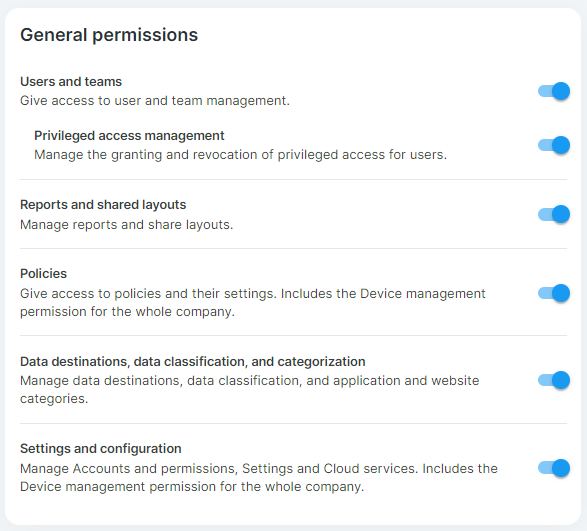Viewport: 587px width, 531px height.
Task: Select the Reports and shared layouts title
Action: 103,205
